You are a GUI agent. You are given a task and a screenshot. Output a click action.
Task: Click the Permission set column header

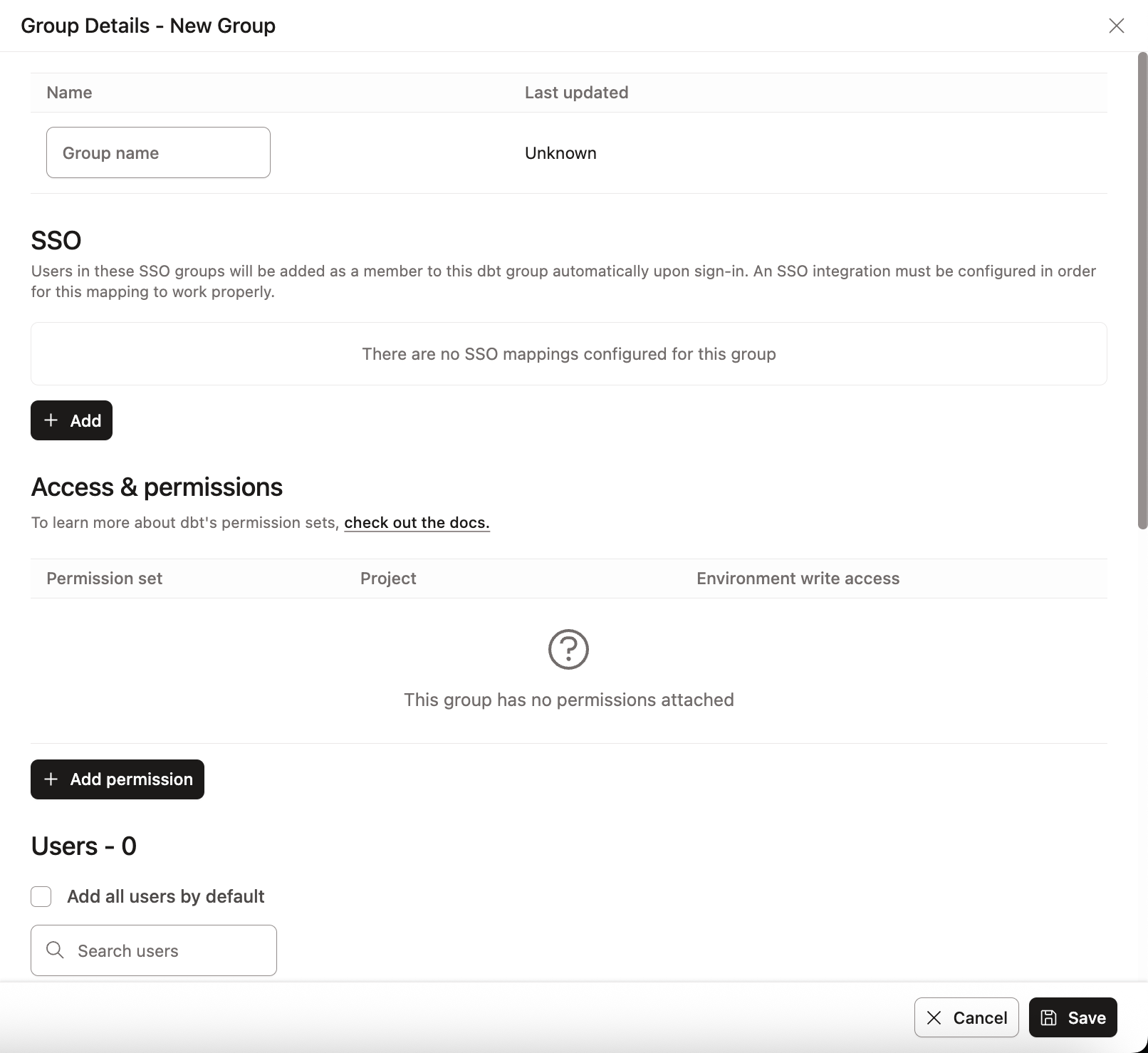pos(104,578)
